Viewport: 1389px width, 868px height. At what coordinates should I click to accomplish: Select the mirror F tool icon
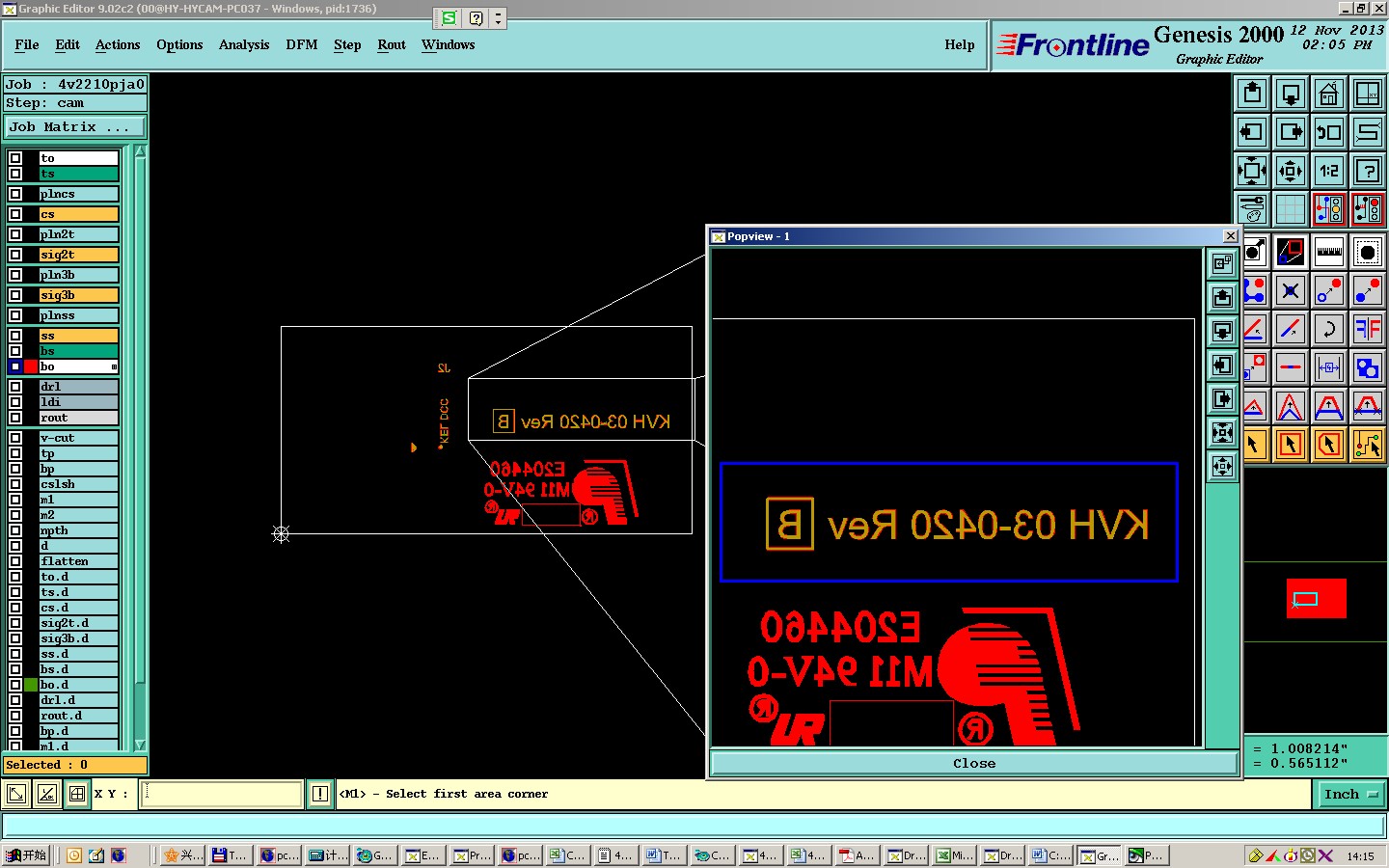tap(1368, 329)
